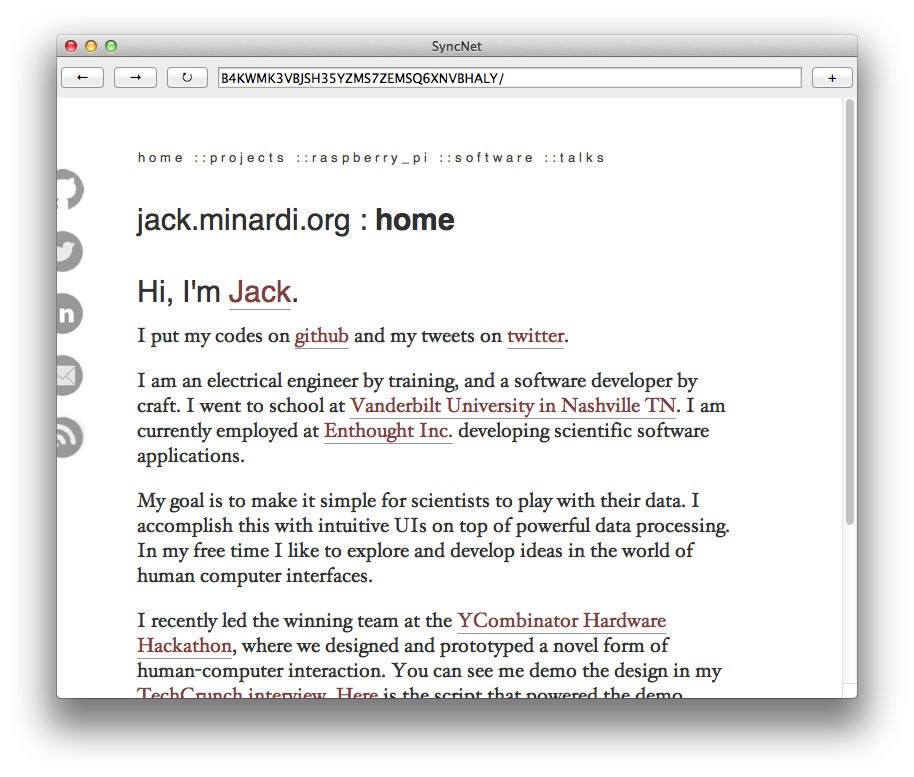Open the GitHub sidebar icon

point(67,190)
